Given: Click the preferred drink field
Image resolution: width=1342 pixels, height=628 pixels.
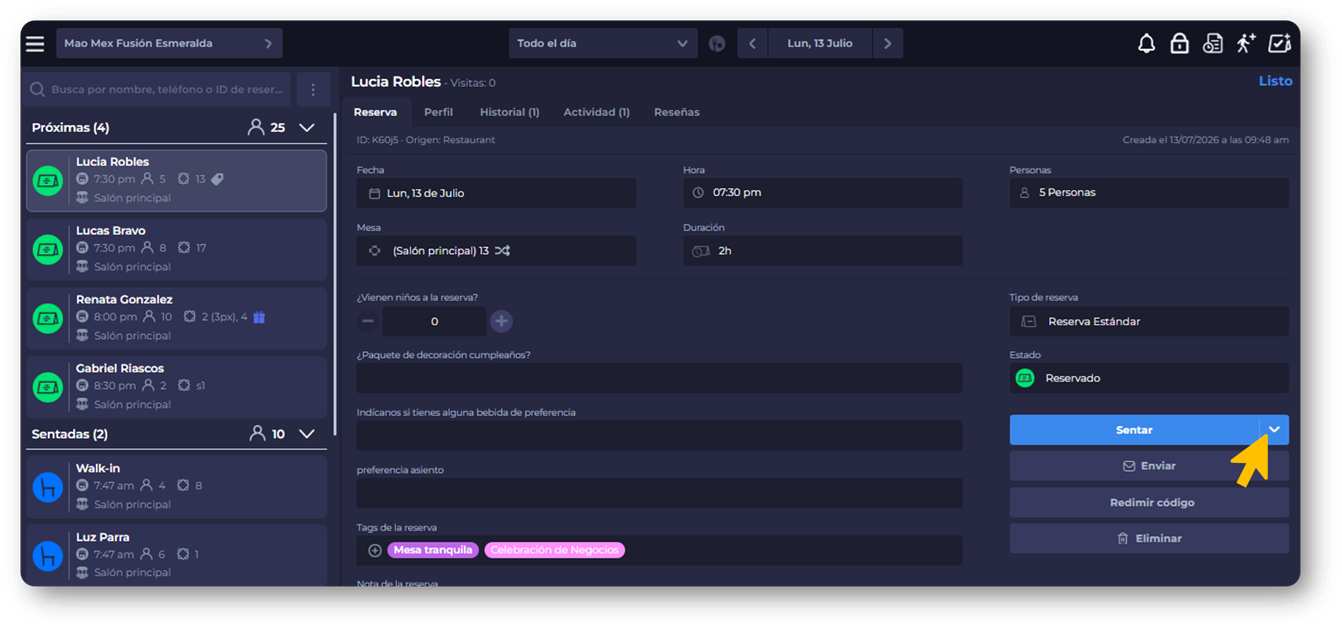Looking at the screenshot, I should click(659, 436).
